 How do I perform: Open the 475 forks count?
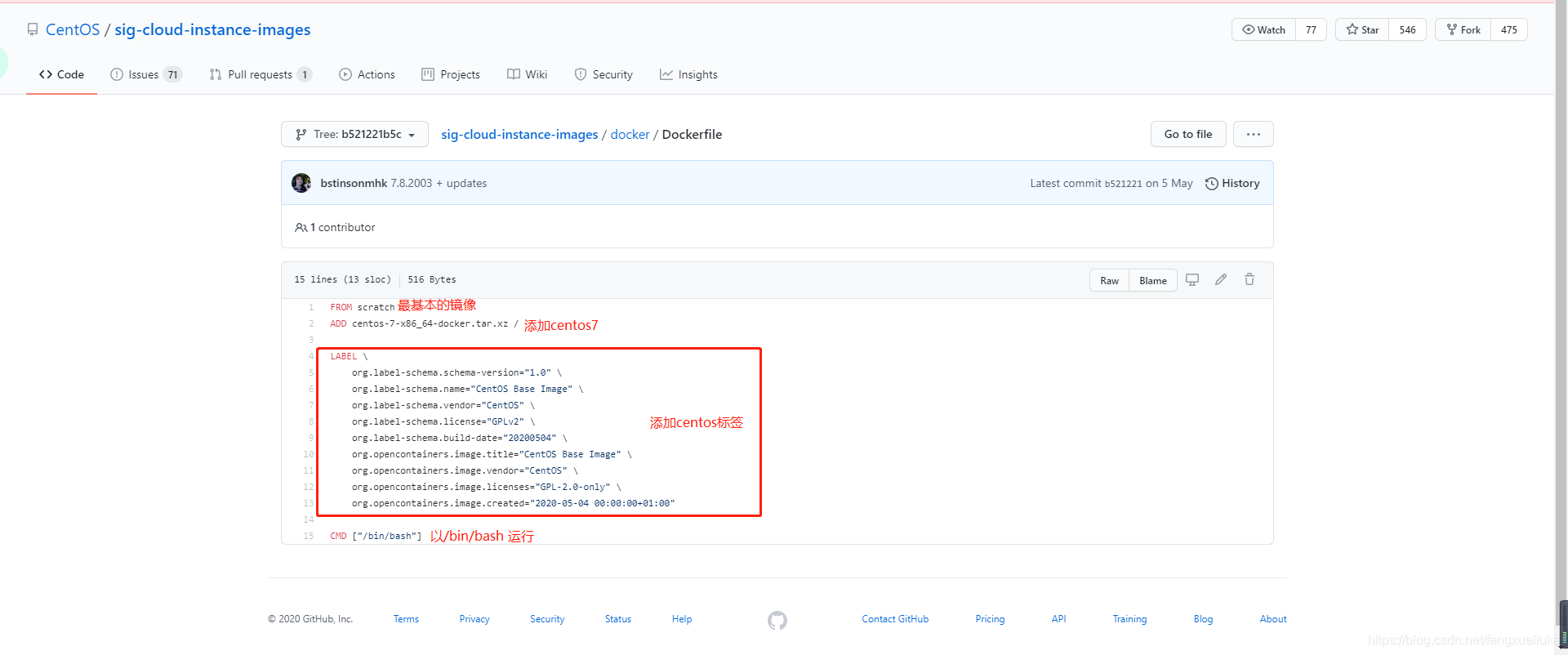tap(1509, 29)
